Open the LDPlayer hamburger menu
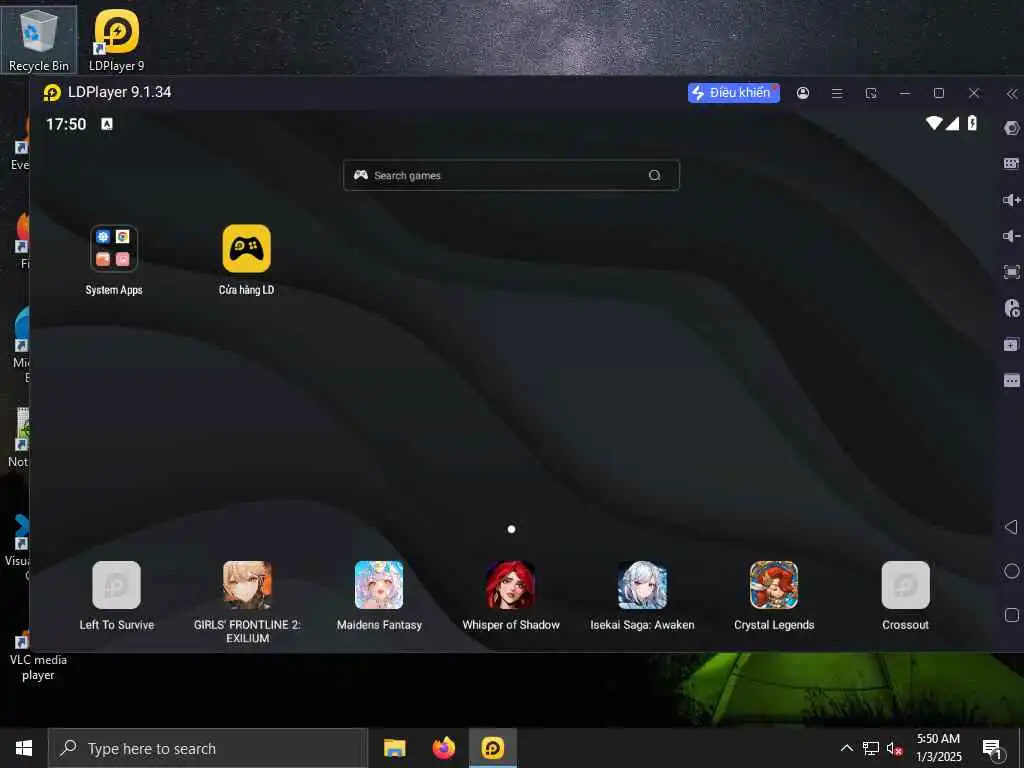 837,93
